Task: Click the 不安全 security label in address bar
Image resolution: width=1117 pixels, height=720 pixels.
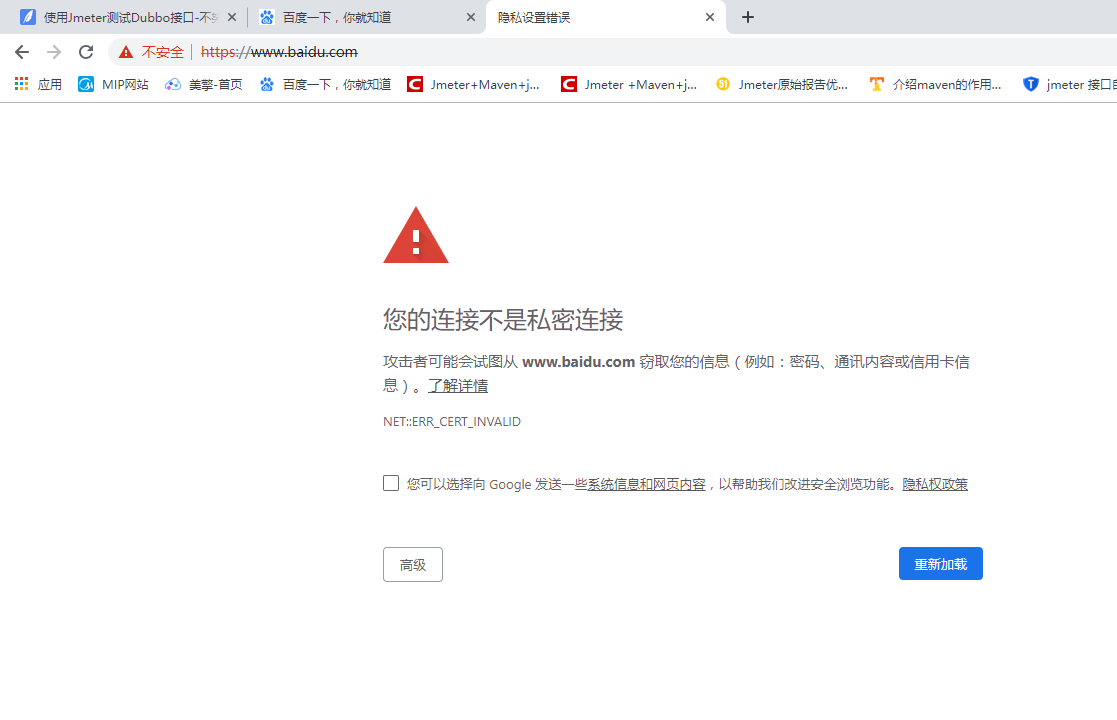Action: 162,52
